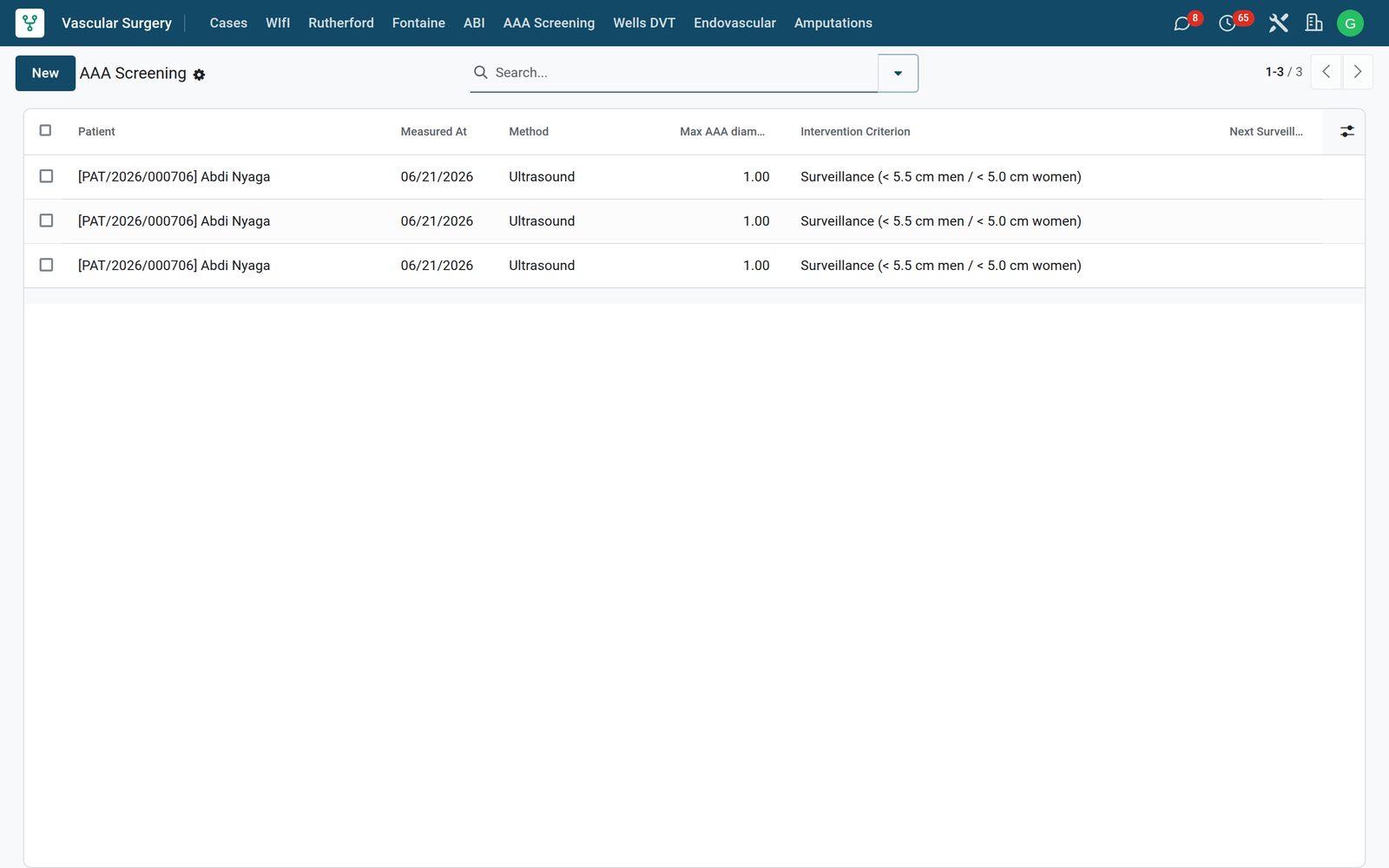This screenshot has height=868, width=1389.
Task: Open the ABI menu
Action: point(474,23)
